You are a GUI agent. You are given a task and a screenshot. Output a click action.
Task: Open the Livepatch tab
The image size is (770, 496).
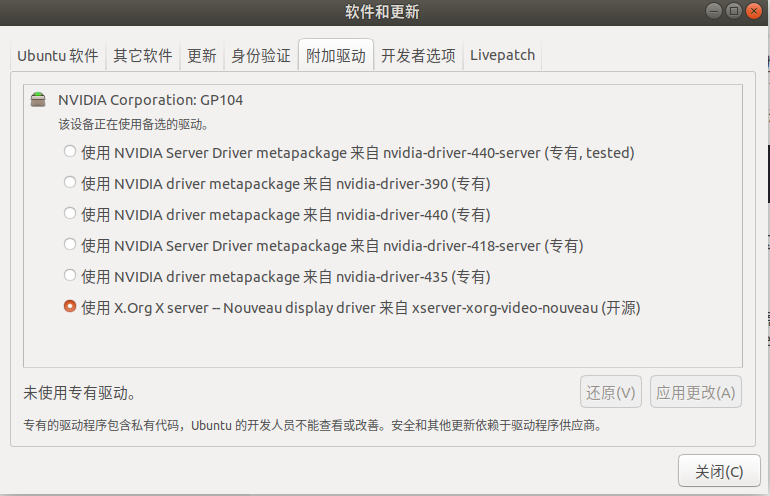502,55
